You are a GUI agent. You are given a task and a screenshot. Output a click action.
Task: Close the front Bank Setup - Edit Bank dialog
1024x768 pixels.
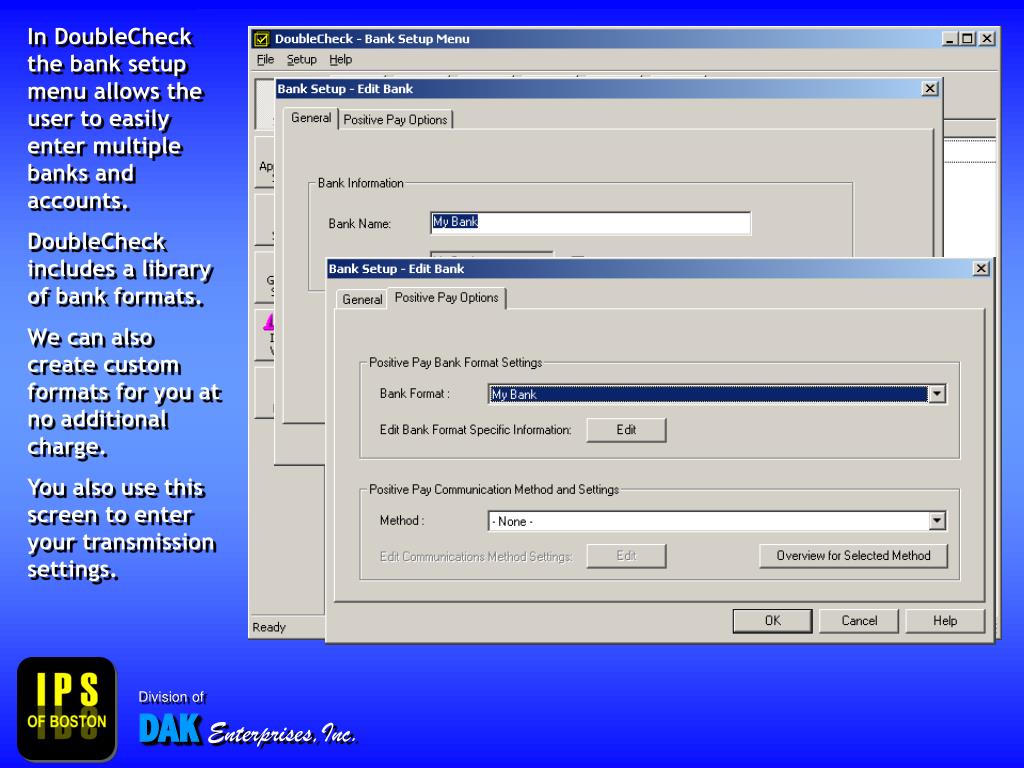click(x=981, y=268)
